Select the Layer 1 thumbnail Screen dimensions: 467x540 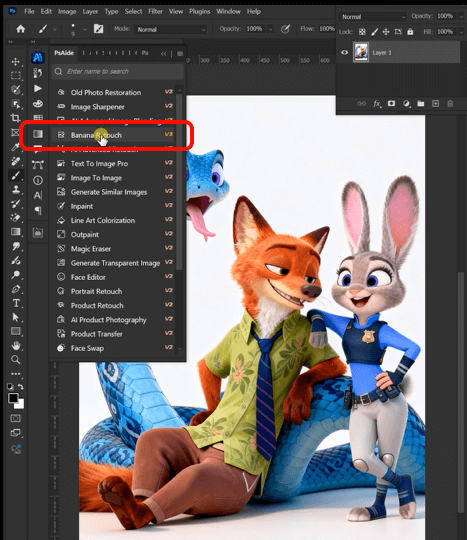(361, 52)
